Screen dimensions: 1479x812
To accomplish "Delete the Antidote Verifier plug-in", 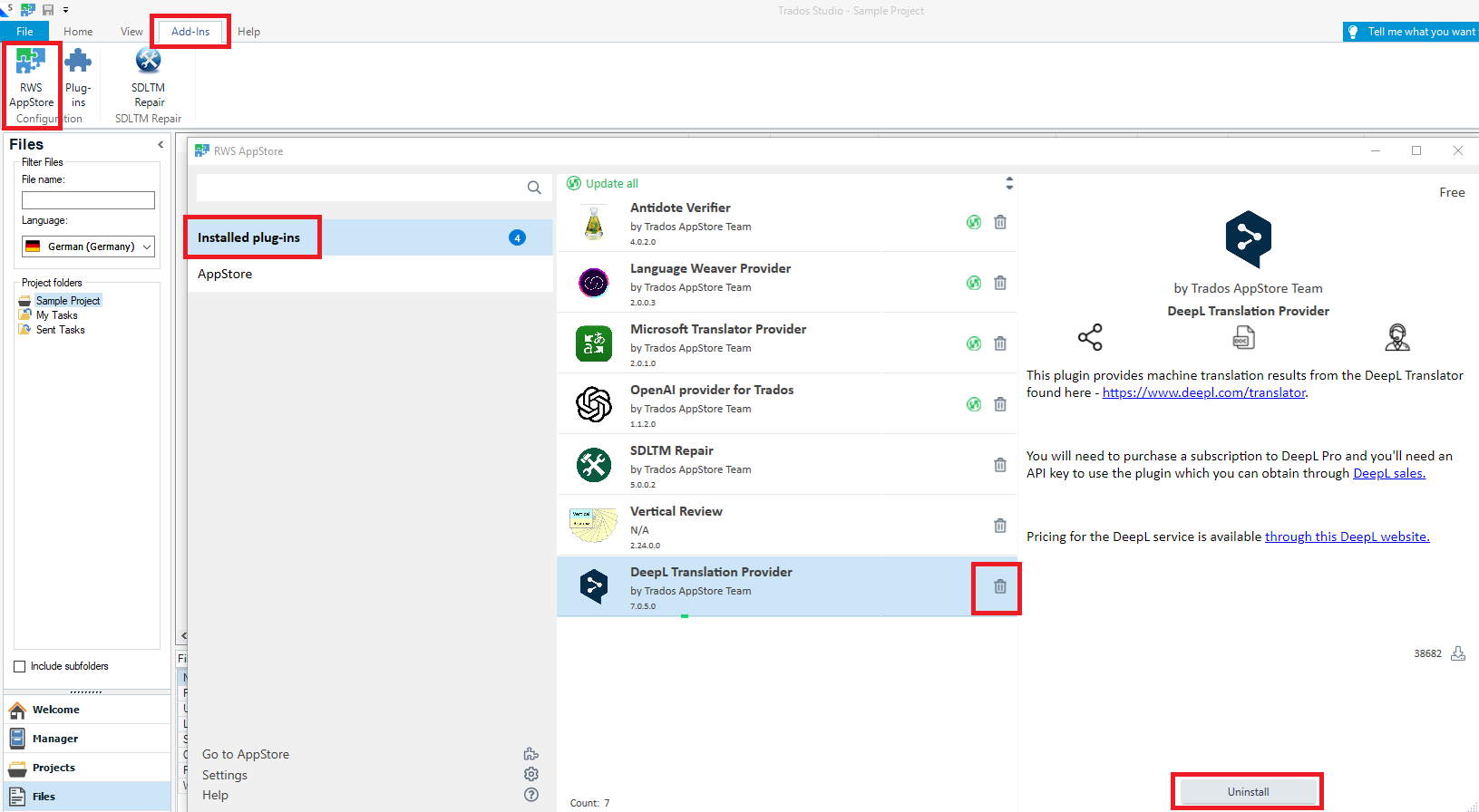I will [x=1000, y=222].
